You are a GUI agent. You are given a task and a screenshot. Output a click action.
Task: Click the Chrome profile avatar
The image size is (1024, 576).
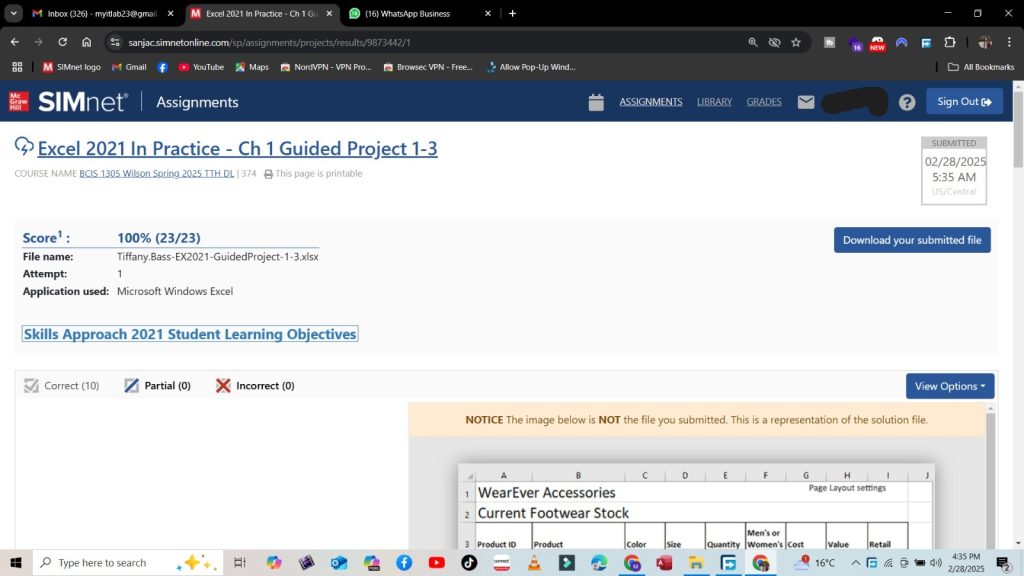click(985, 42)
